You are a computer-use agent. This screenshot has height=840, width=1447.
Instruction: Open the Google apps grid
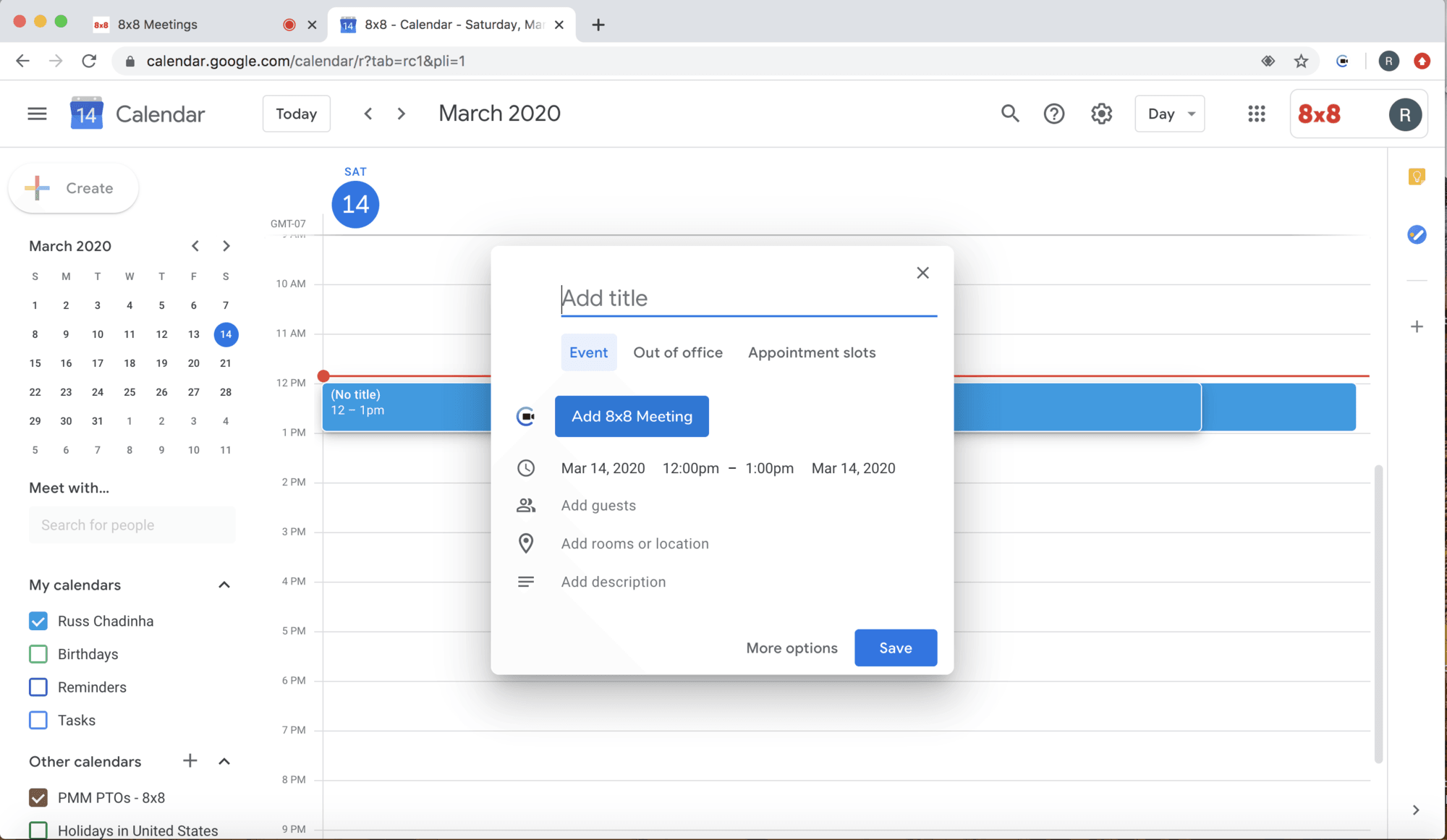(x=1257, y=114)
